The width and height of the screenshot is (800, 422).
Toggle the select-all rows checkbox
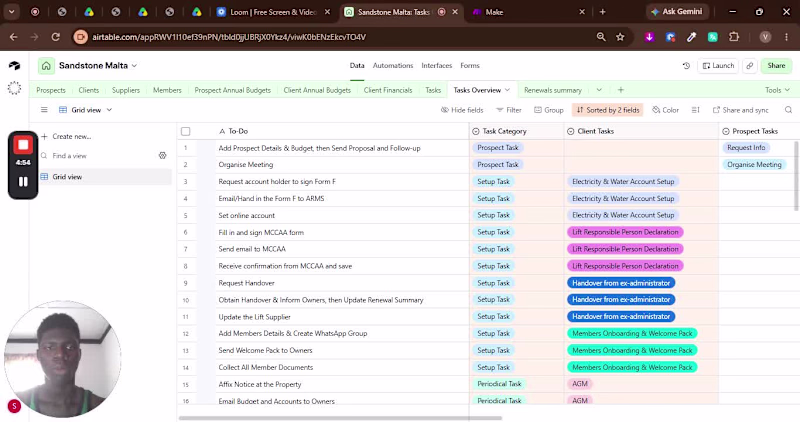pos(186,131)
